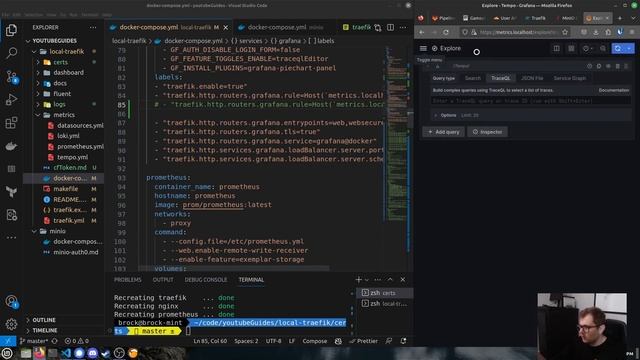This screenshot has height=360, width=640.
Task: Select the TraceQL query type
Action: [x=500, y=78]
